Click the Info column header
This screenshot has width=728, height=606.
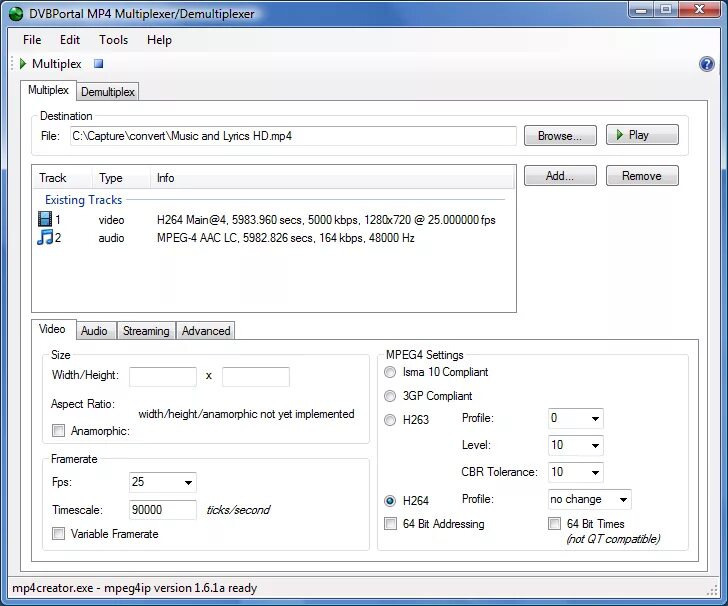click(x=332, y=178)
